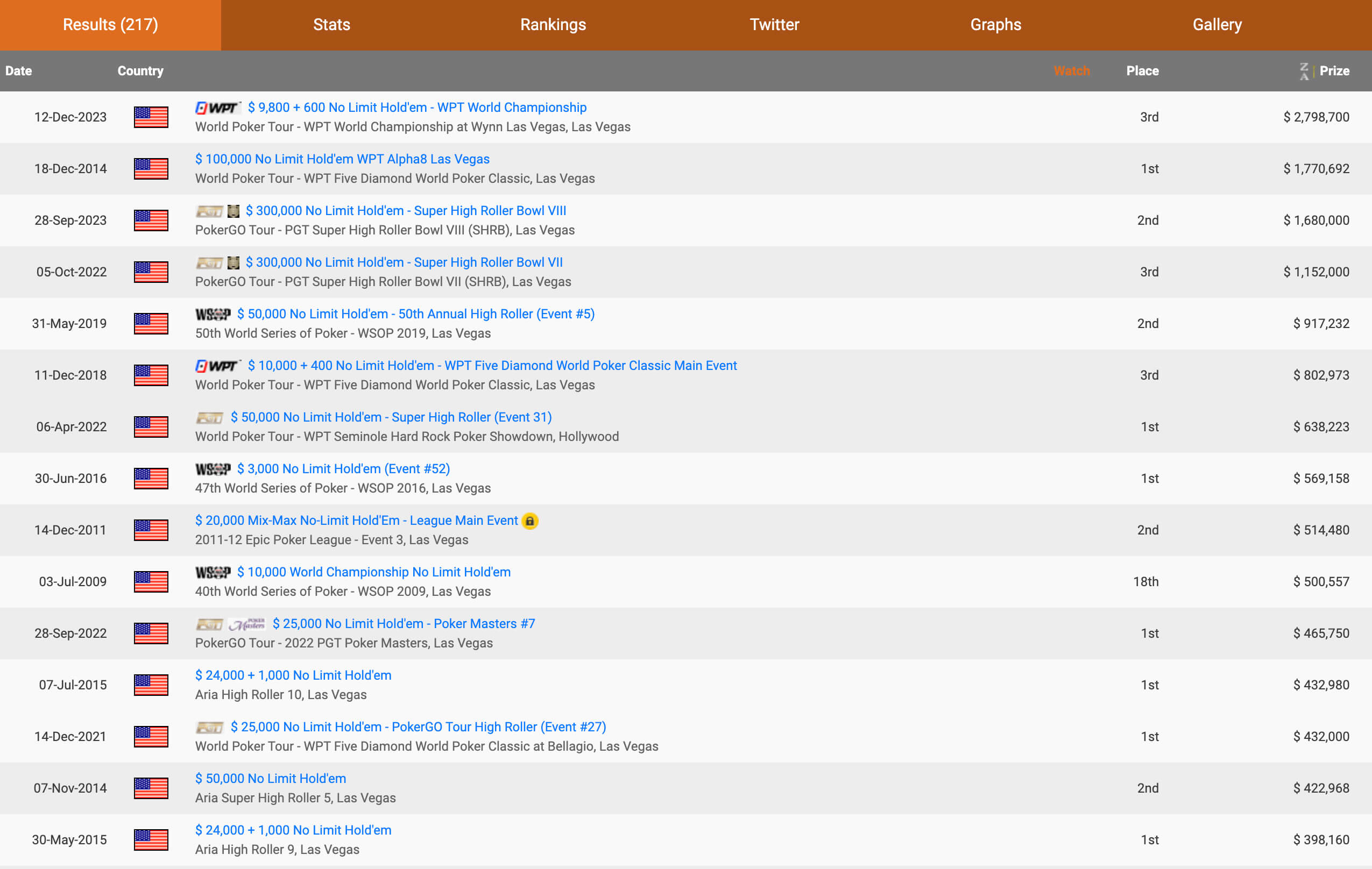
Task: Click the WPT logo in the 11-Dec-2018 row
Action: point(218,366)
